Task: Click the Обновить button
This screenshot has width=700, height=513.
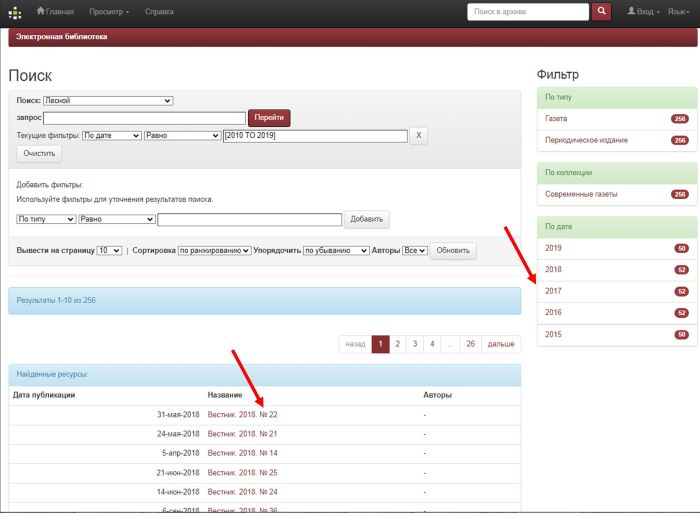Action: 453,250
